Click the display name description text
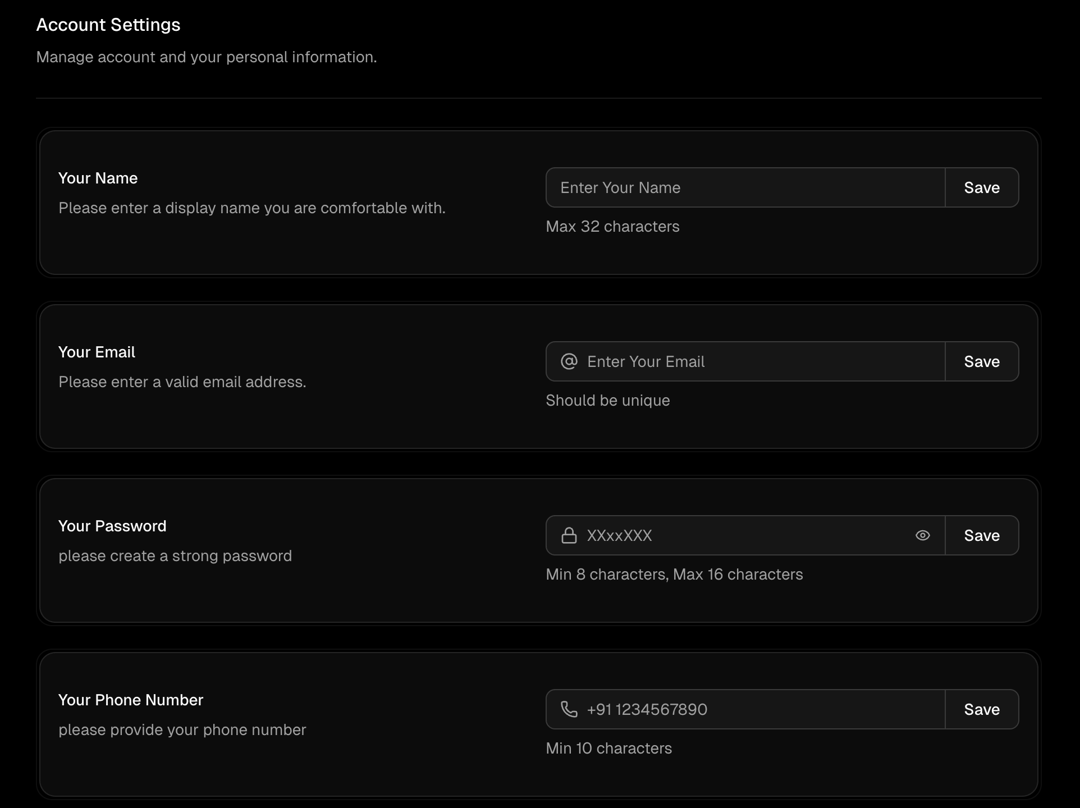 (x=252, y=208)
